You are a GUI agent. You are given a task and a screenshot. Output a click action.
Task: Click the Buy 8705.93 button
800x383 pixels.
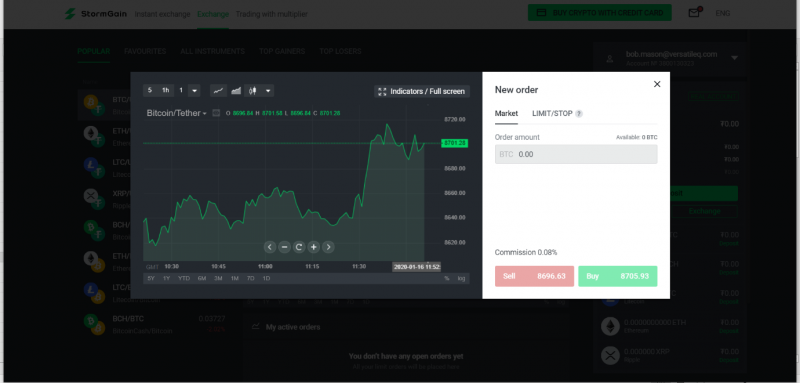[617, 276]
